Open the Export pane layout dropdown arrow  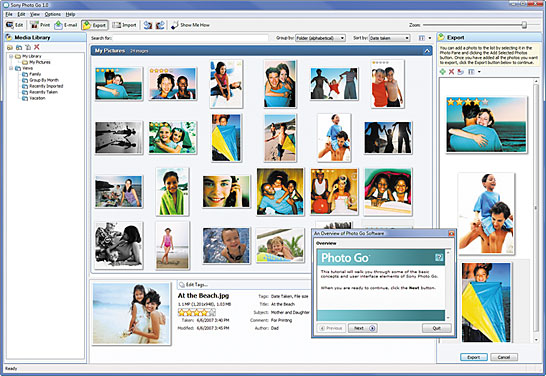[479, 72]
